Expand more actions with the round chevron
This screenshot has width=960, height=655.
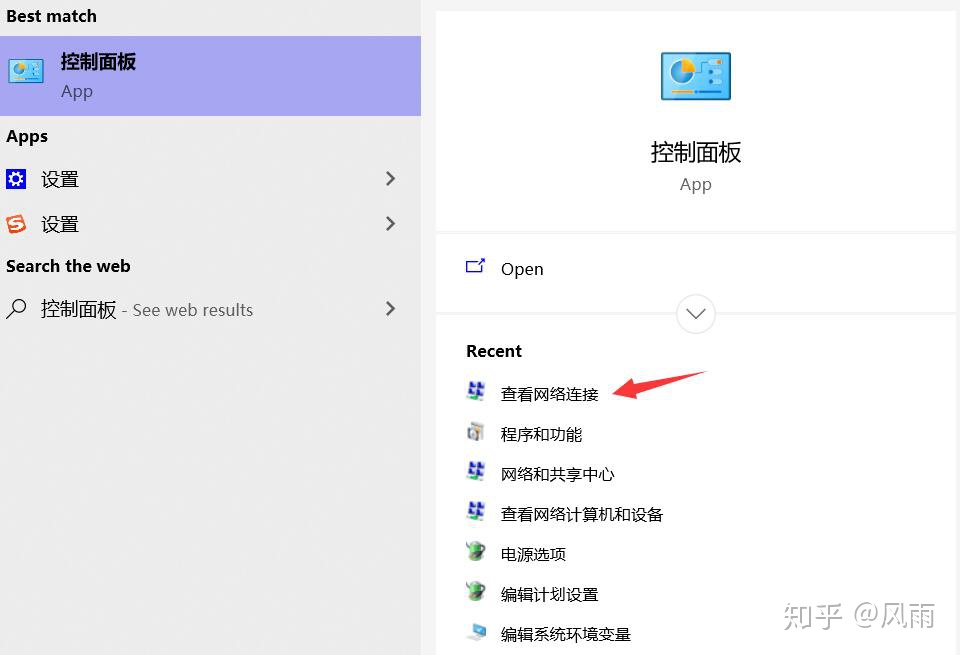(696, 313)
